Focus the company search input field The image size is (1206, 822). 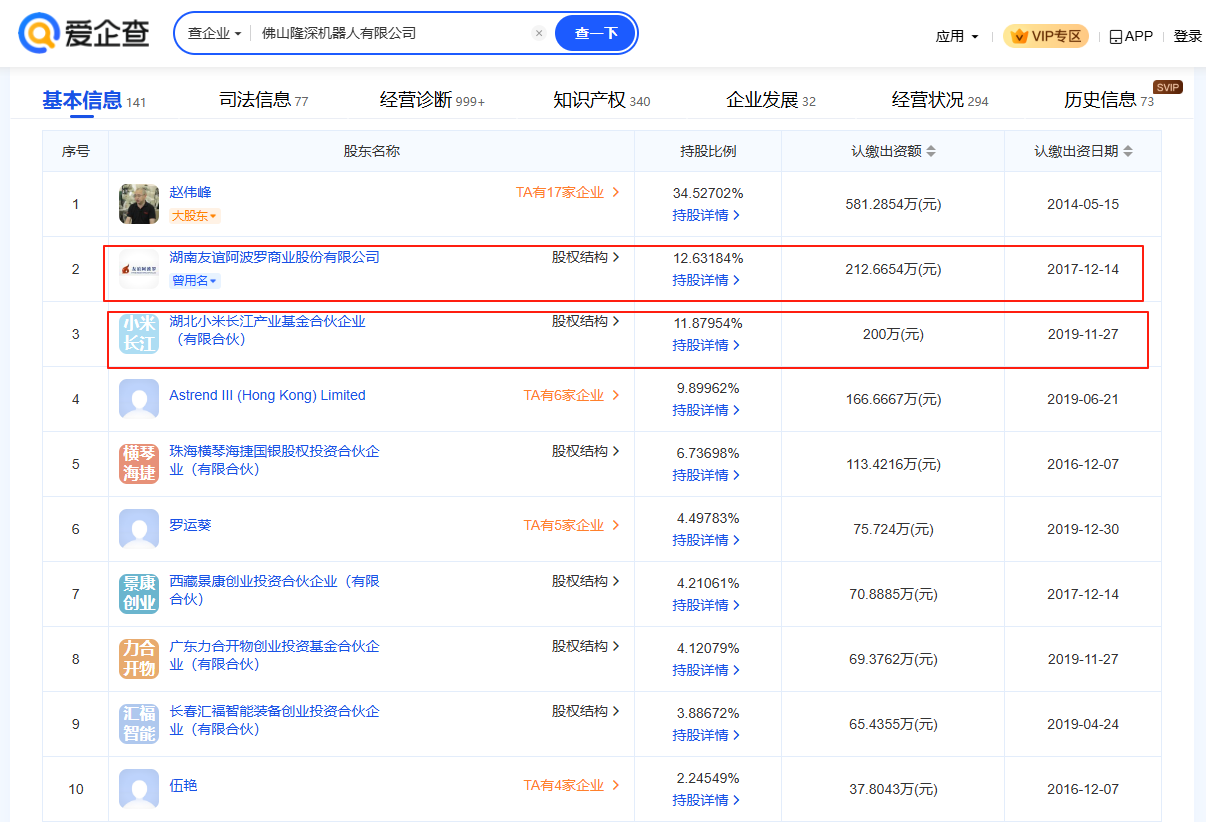(390, 33)
